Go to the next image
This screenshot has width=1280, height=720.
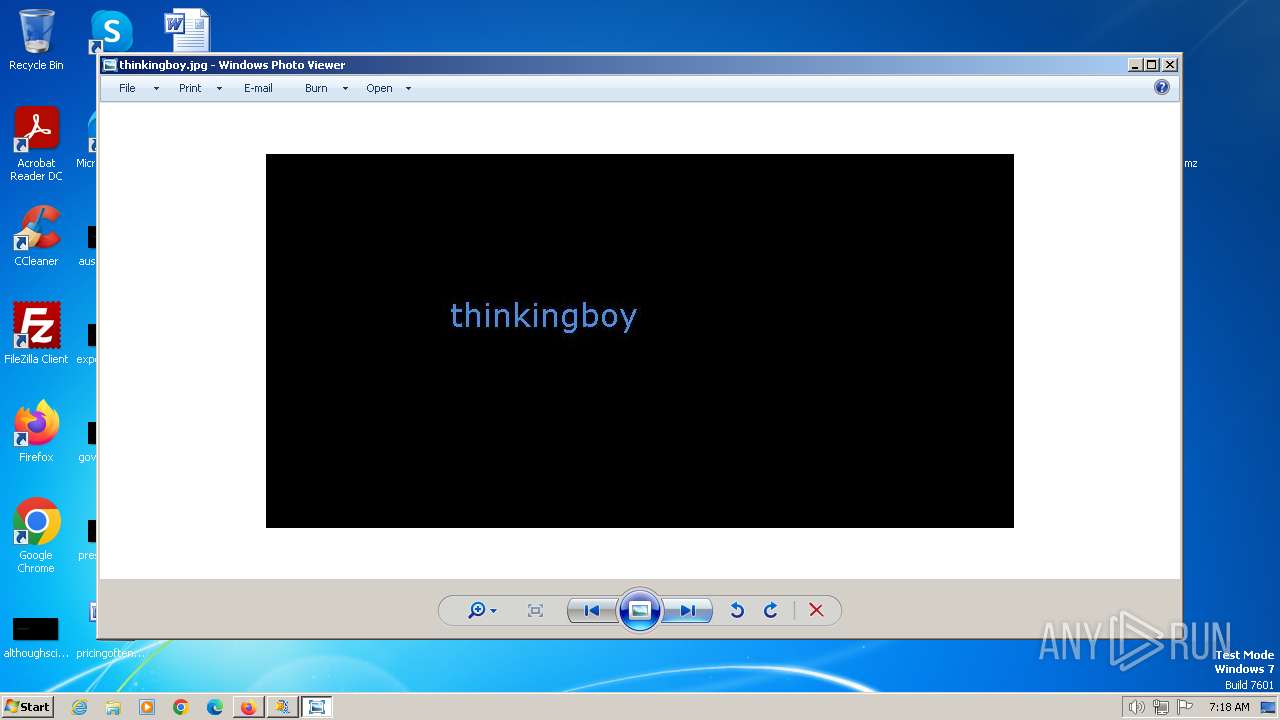click(688, 610)
